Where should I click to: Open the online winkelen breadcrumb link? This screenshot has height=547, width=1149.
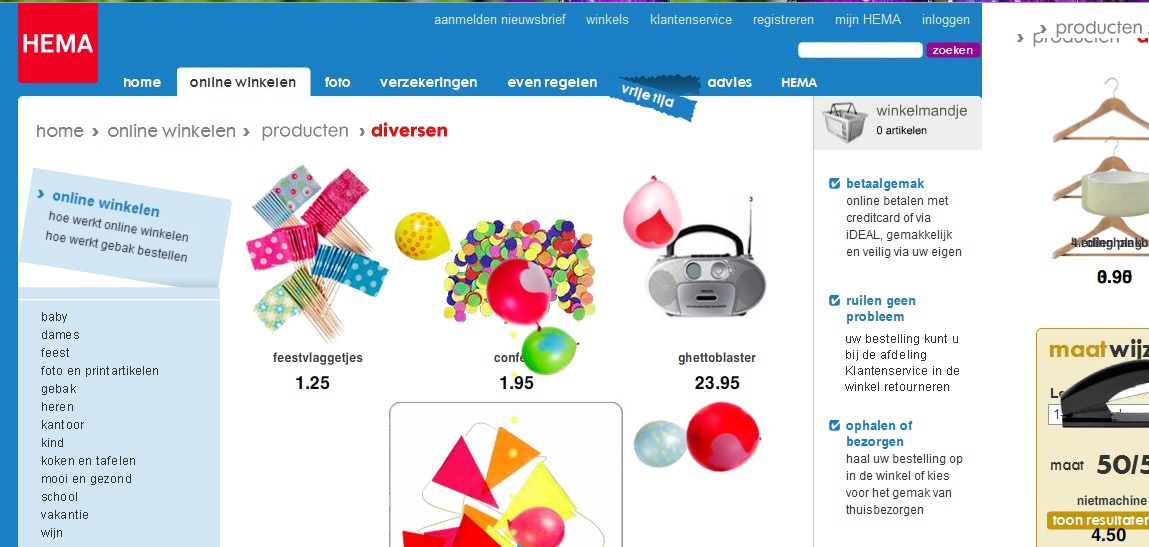171,131
